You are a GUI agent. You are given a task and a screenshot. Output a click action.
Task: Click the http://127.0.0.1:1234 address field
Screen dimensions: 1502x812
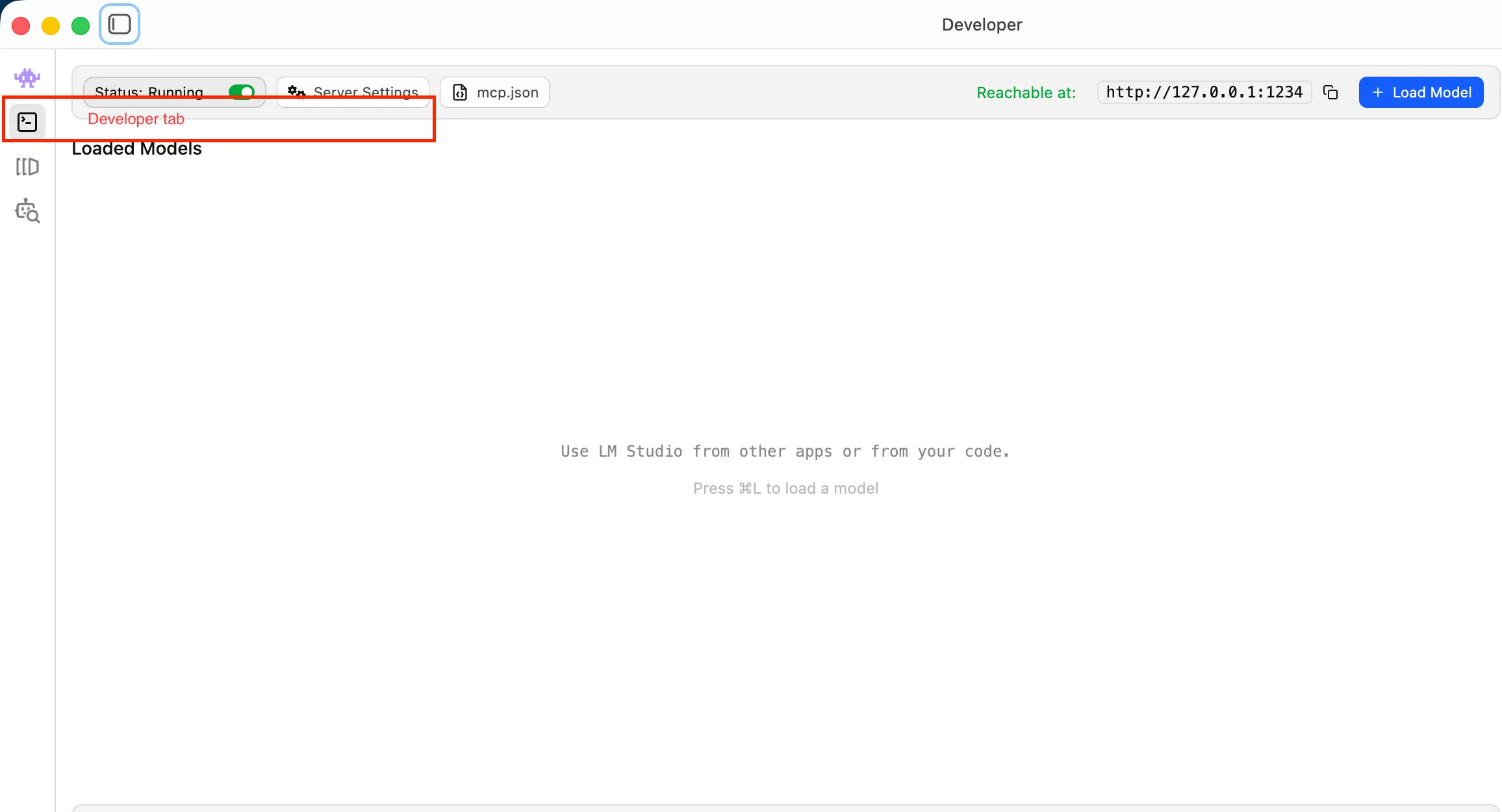(x=1204, y=92)
